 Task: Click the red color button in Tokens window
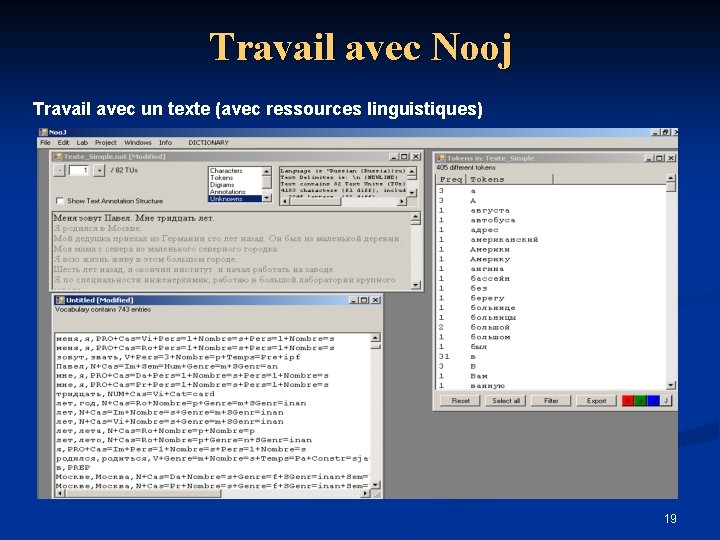point(628,401)
